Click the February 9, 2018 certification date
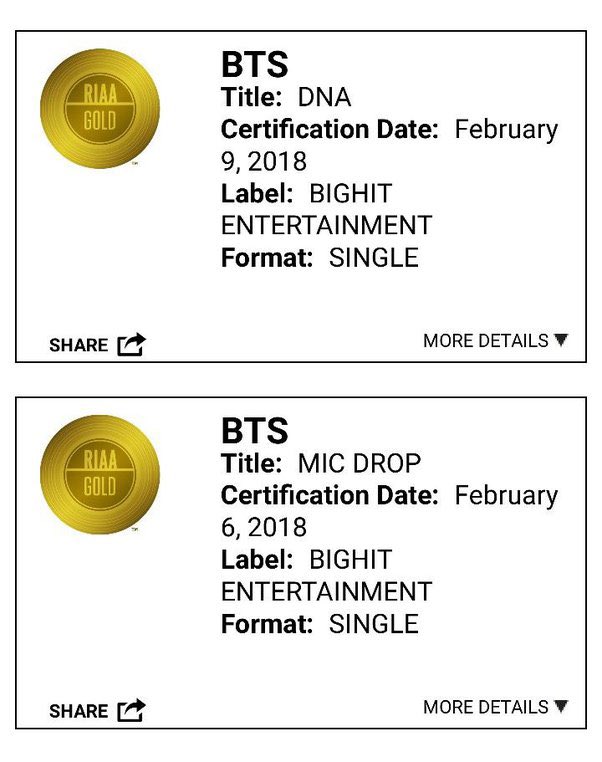602x762 pixels. pos(390,145)
